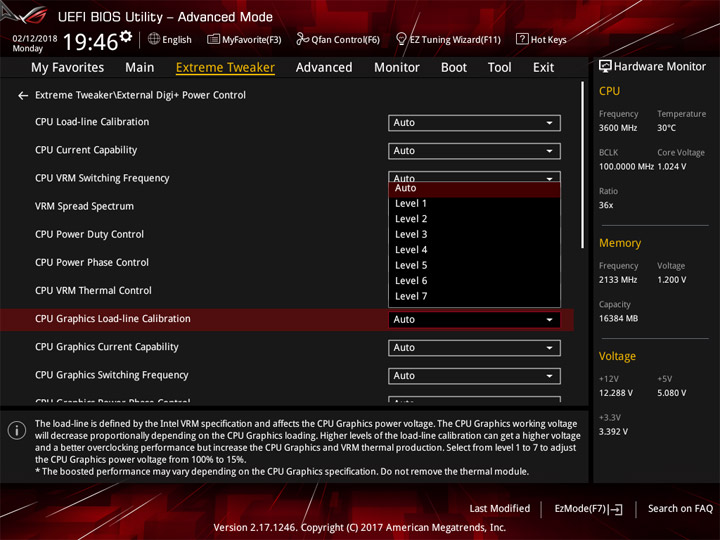This screenshot has height=540, width=720.
Task: Select Level 1 from the list
Action: tap(474, 203)
